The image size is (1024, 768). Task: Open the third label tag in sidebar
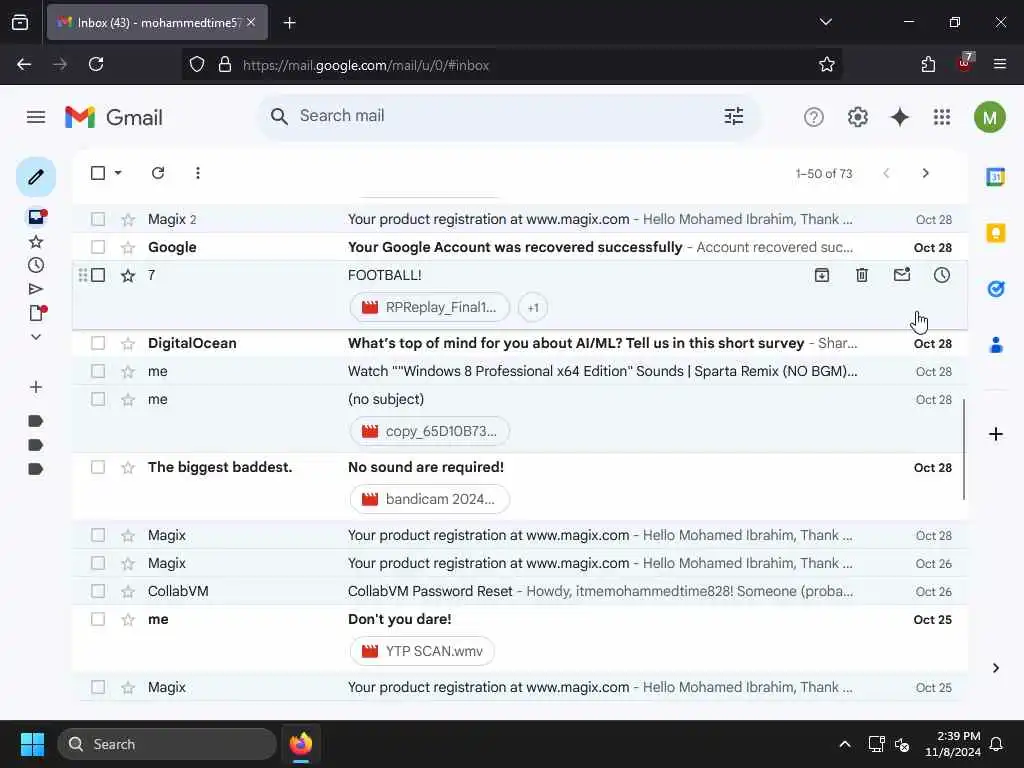pyautogui.click(x=36, y=469)
